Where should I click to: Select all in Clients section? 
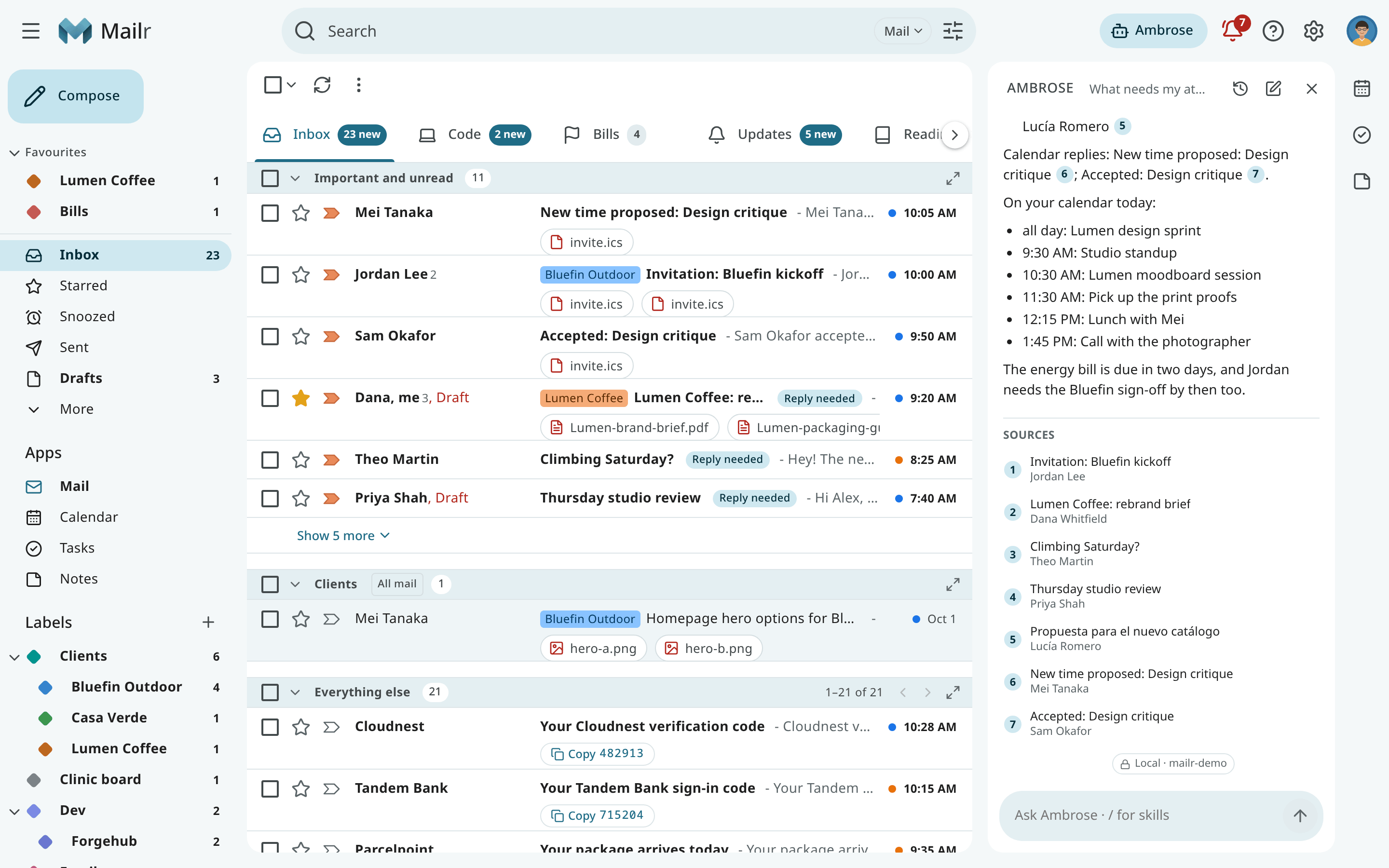coord(270,584)
